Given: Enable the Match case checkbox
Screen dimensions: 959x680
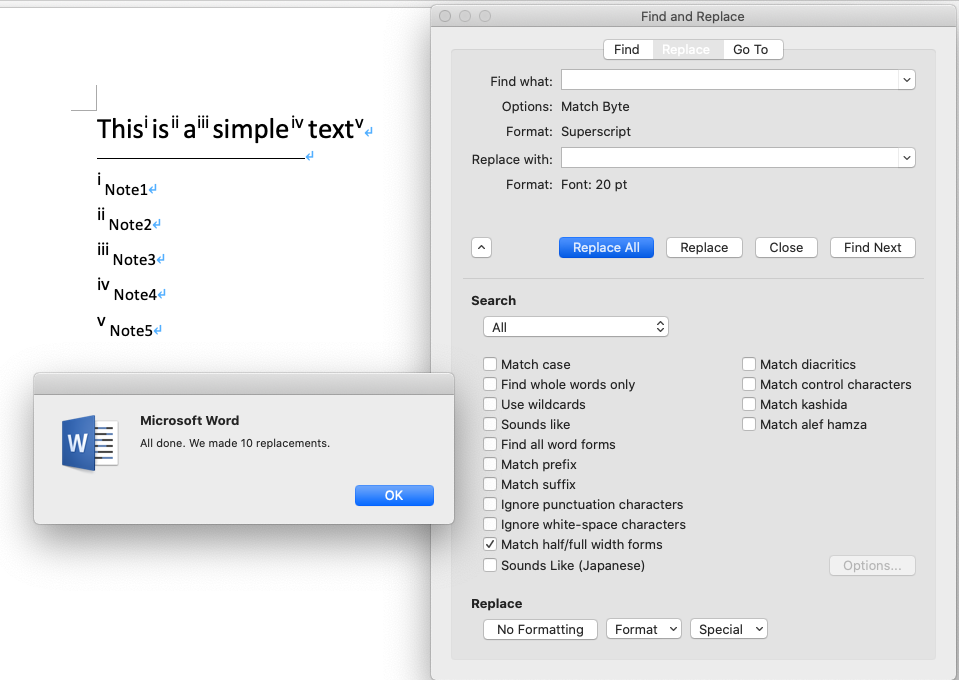Looking at the screenshot, I should (490, 364).
